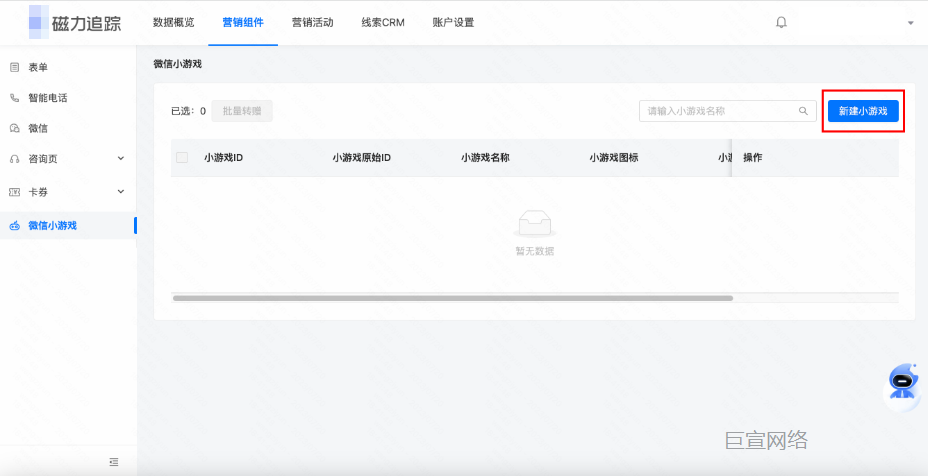The width and height of the screenshot is (928, 476).
Task: Click the 操作 column header
Action: click(753, 158)
